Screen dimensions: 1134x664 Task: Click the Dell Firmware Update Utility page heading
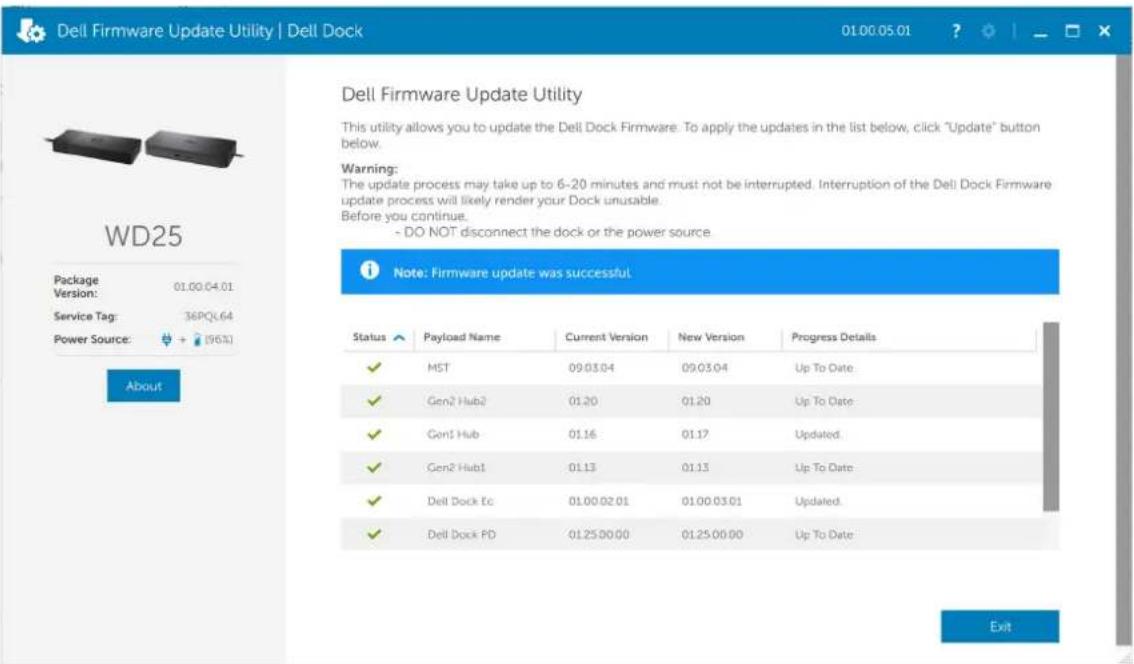click(461, 94)
